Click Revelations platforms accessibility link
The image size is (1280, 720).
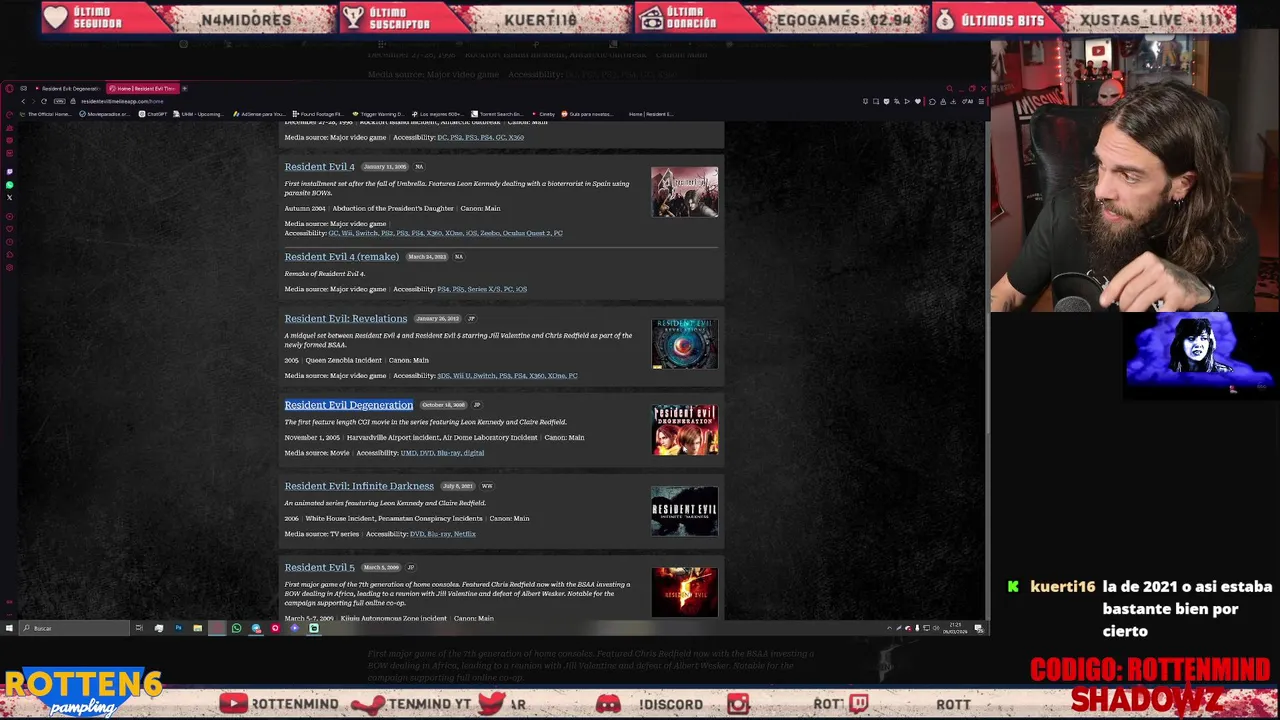(x=507, y=376)
